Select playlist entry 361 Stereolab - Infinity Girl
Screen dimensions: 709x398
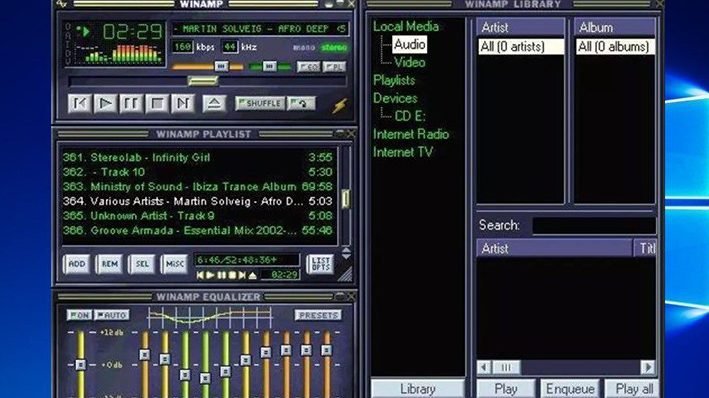click(x=198, y=157)
